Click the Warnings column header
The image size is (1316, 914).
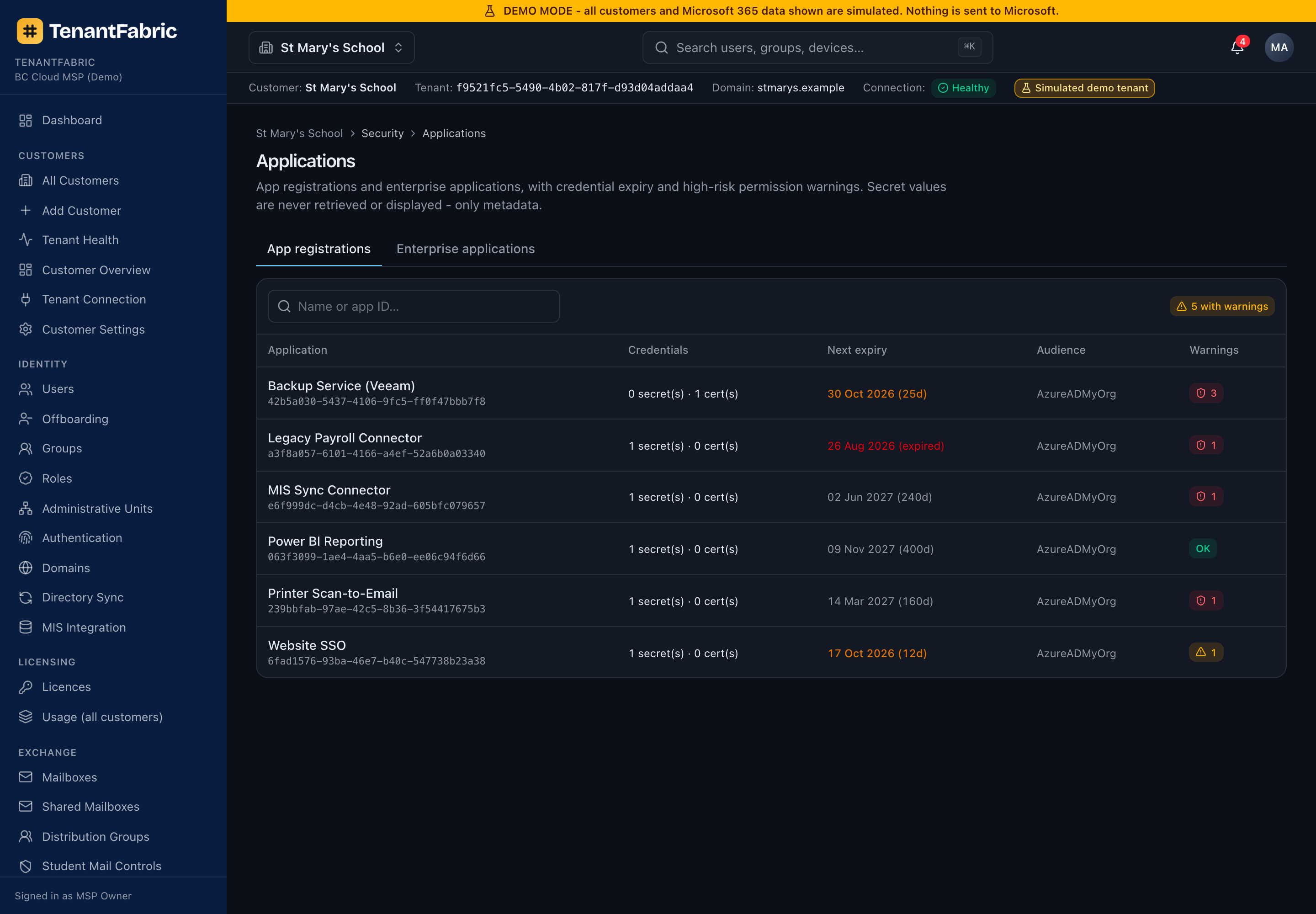[x=1214, y=350]
